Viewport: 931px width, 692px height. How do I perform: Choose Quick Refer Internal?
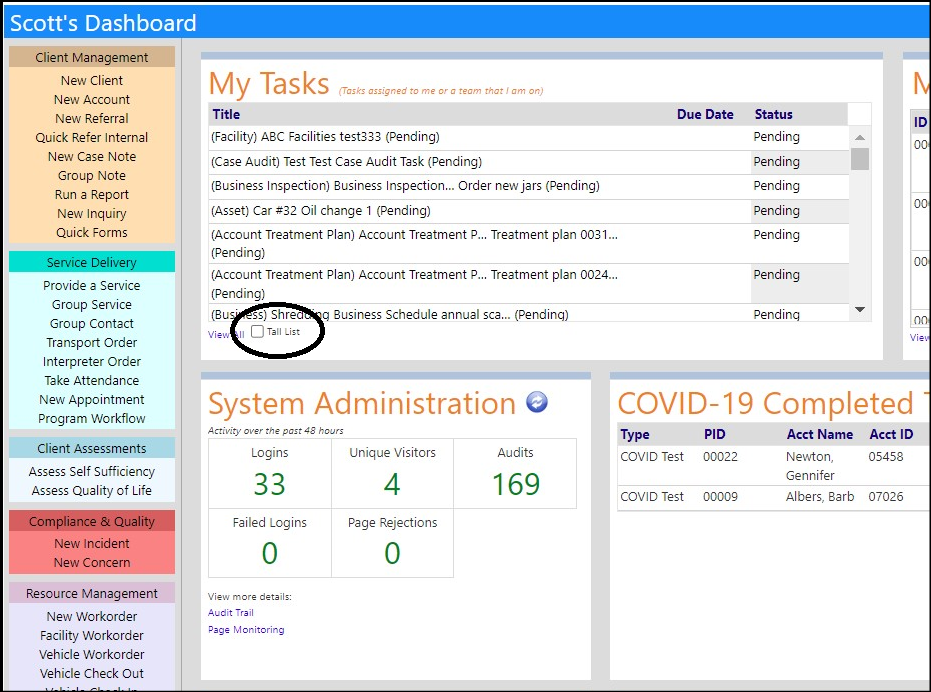[x=92, y=137]
